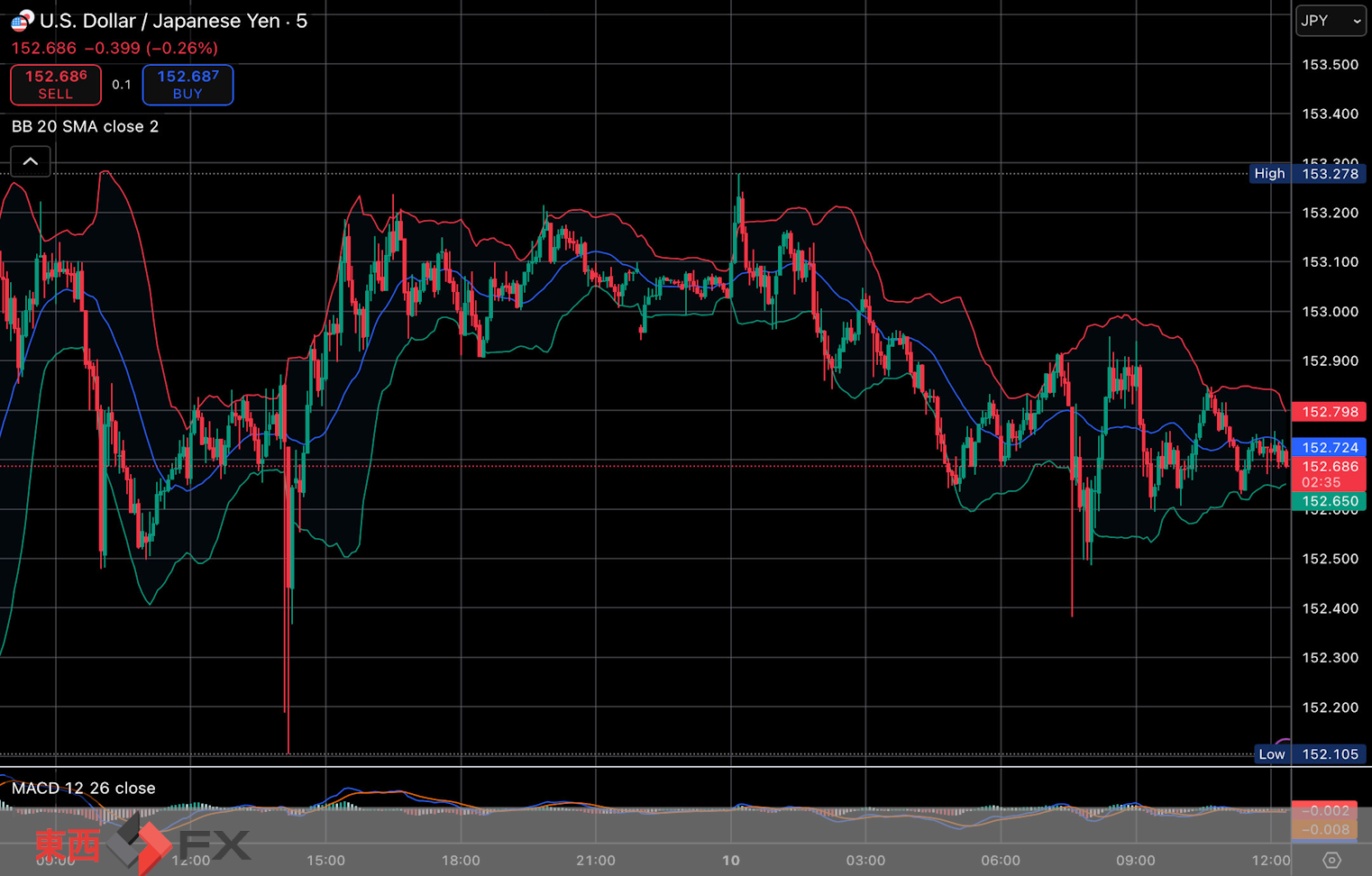Click the date marker 10 on time axis
Screen dimensions: 1372x876
tap(730, 860)
